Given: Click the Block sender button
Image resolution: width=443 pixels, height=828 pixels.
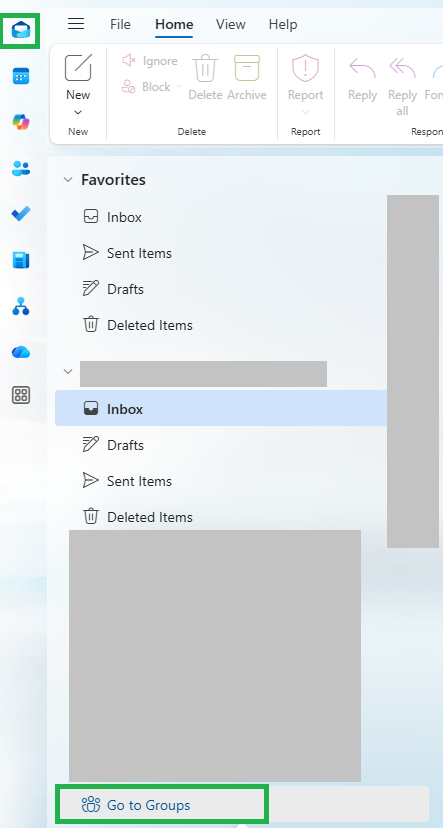Looking at the screenshot, I should [146, 87].
